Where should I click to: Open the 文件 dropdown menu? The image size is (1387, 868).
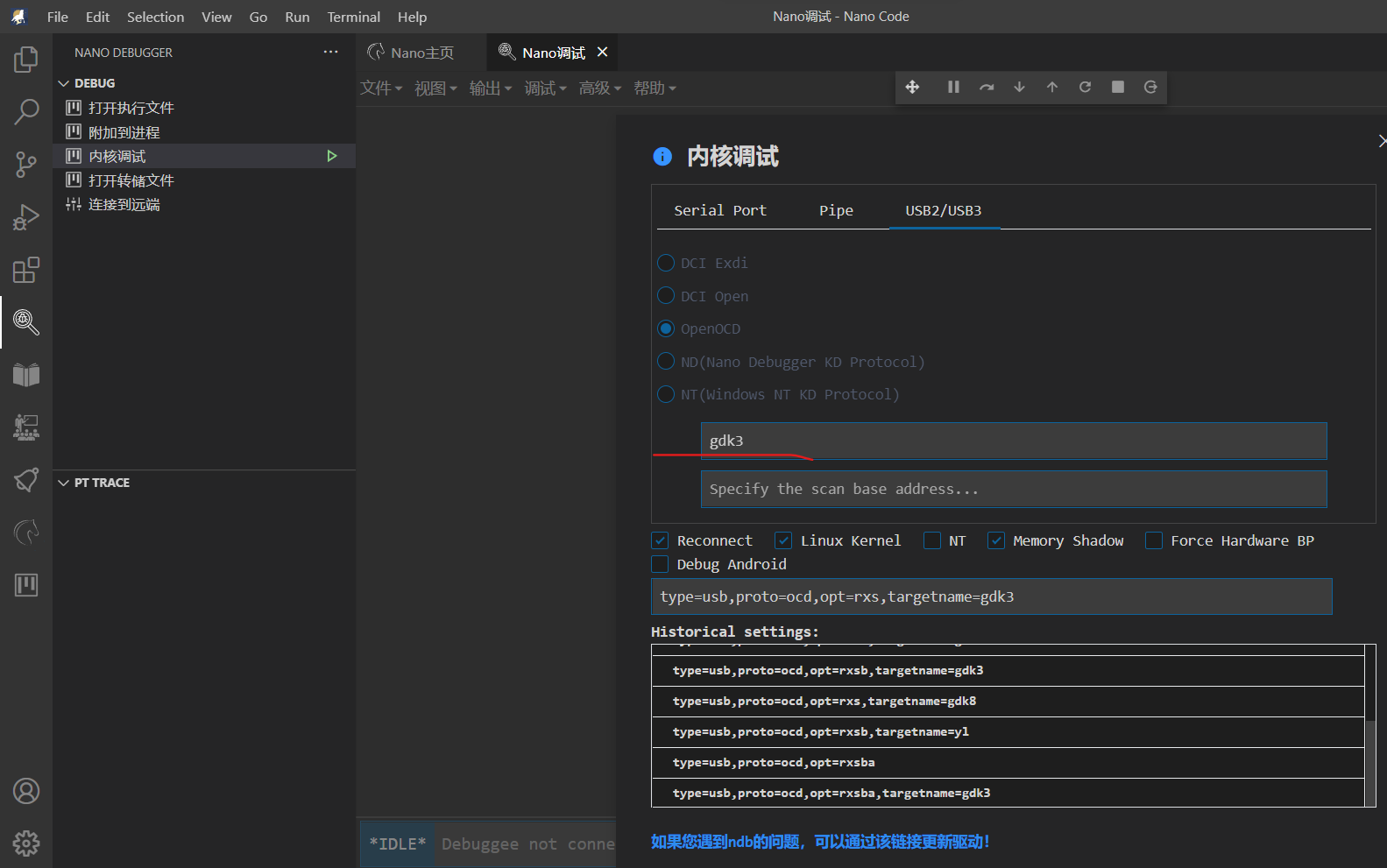point(381,88)
